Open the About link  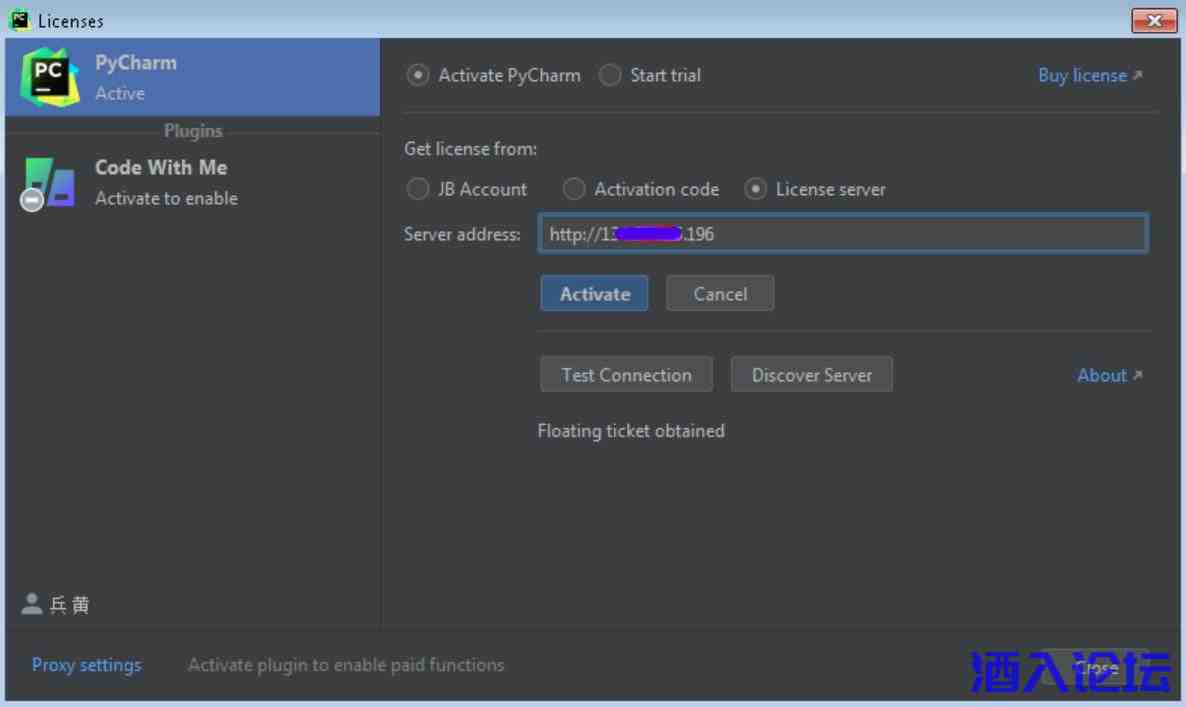point(1108,375)
